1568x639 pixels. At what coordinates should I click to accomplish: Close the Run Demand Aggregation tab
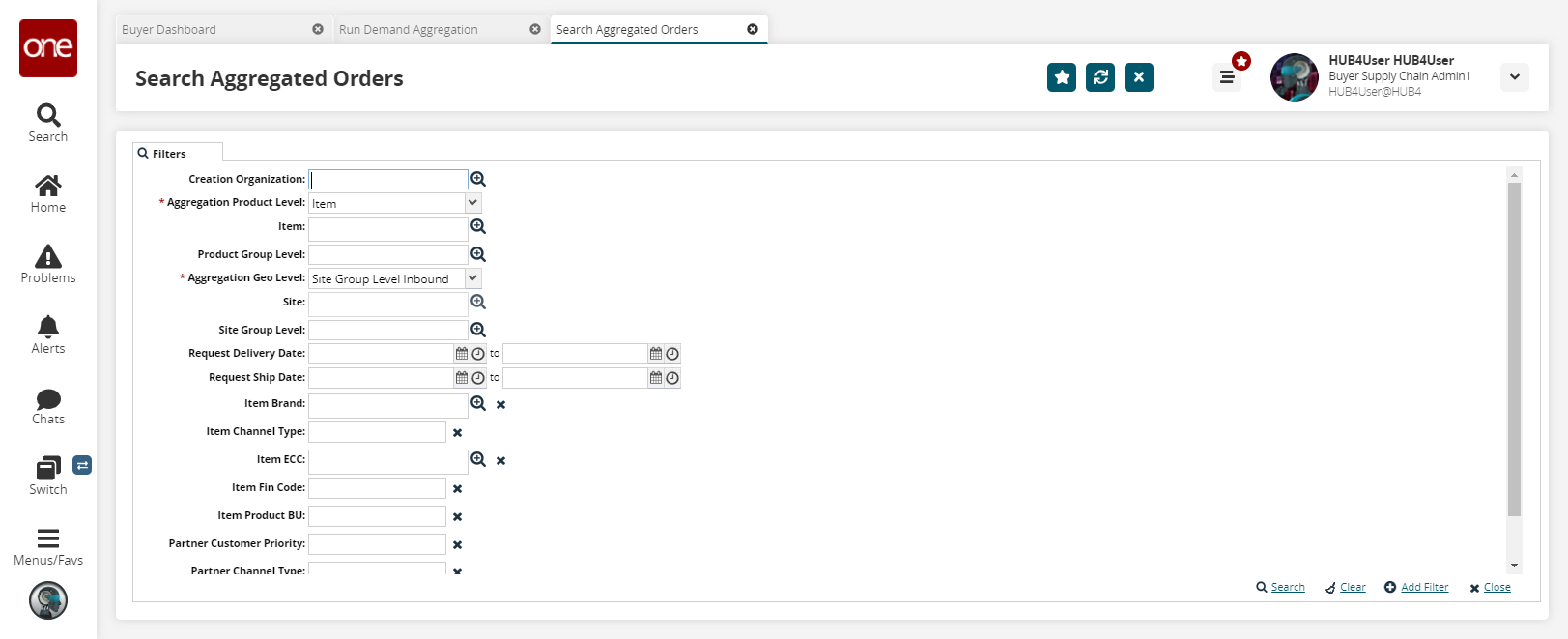535,29
